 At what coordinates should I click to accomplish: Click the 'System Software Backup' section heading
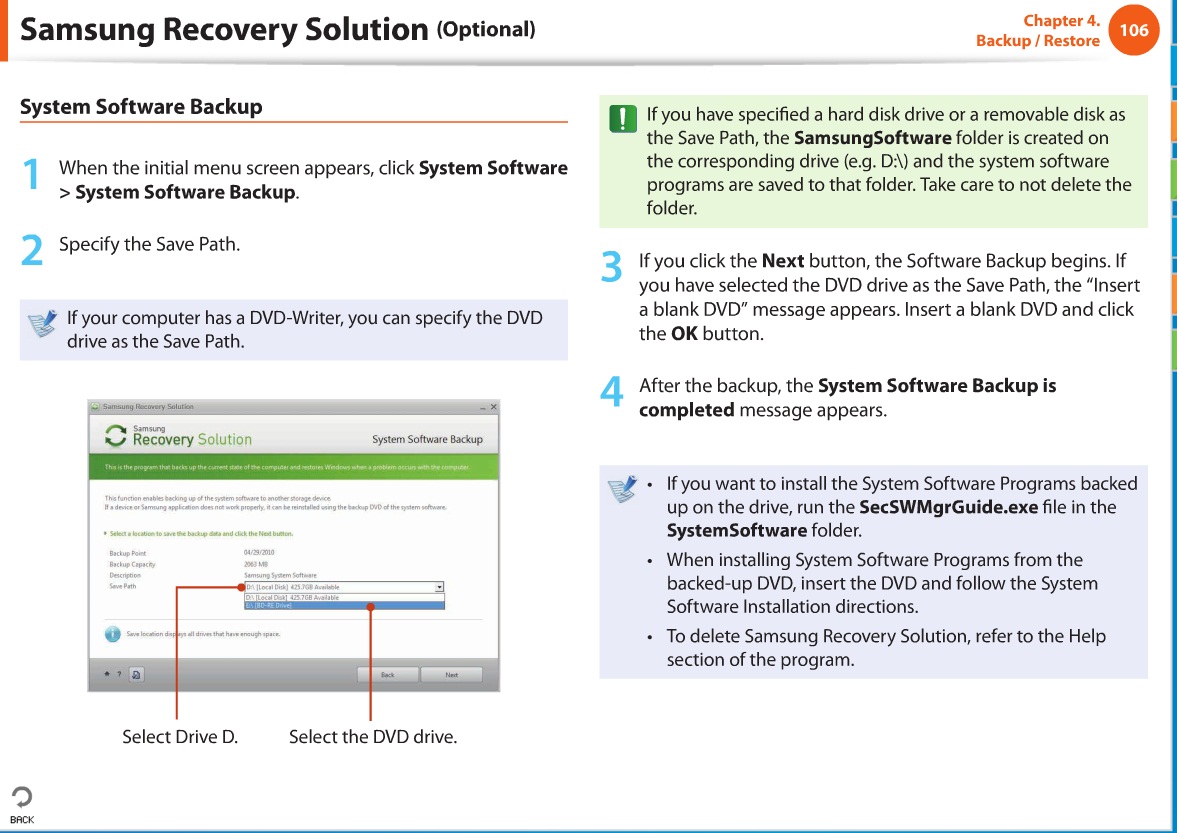(x=141, y=107)
